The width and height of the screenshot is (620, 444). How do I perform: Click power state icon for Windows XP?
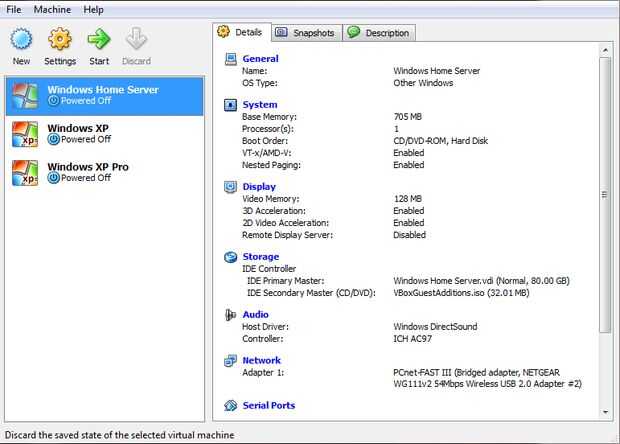[53, 139]
